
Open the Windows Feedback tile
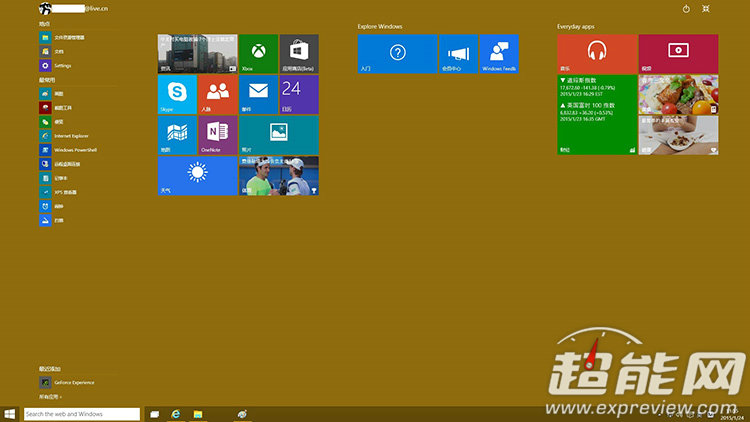[x=499, y=54]
